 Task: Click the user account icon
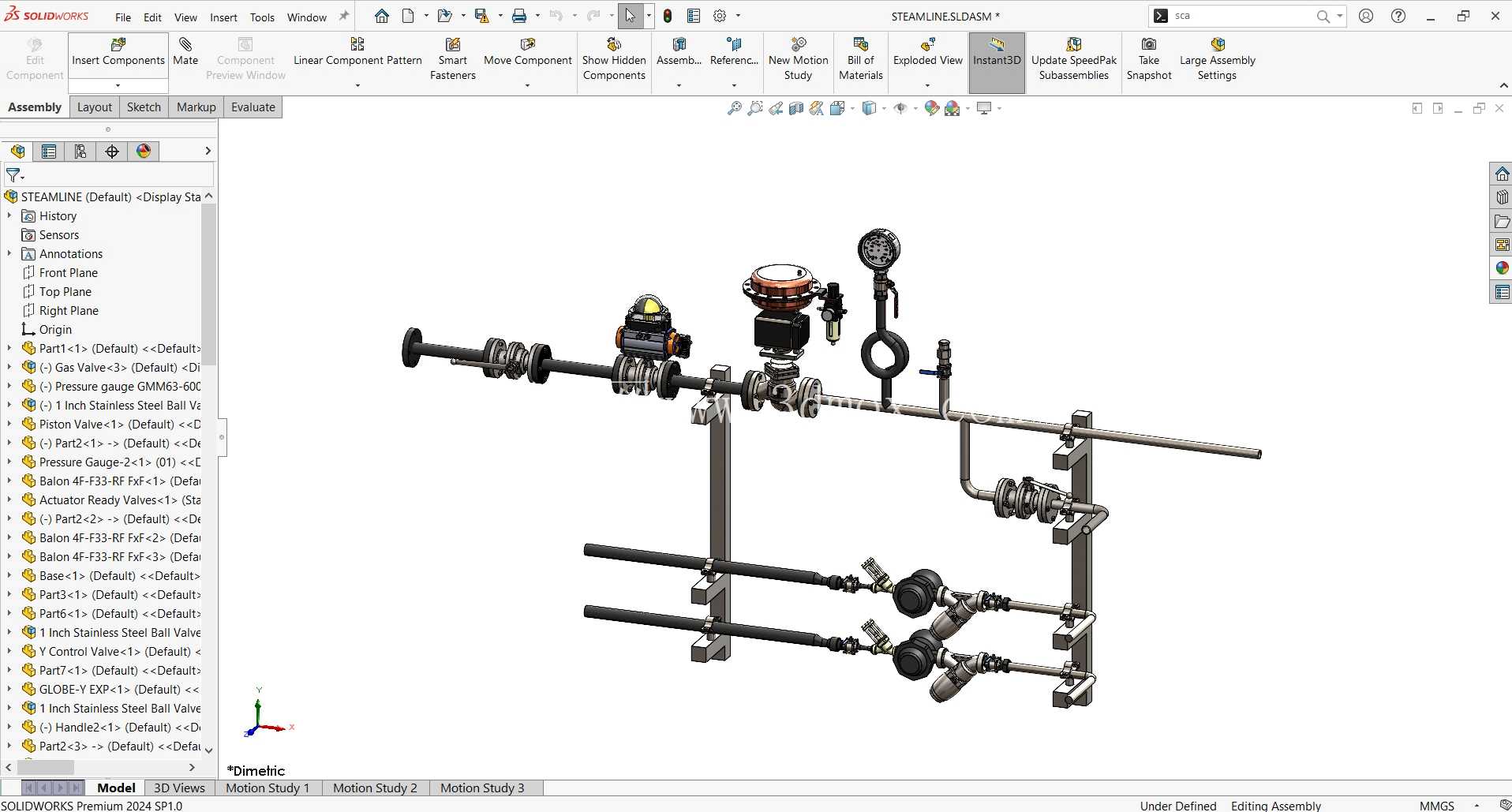(1366, 16)
